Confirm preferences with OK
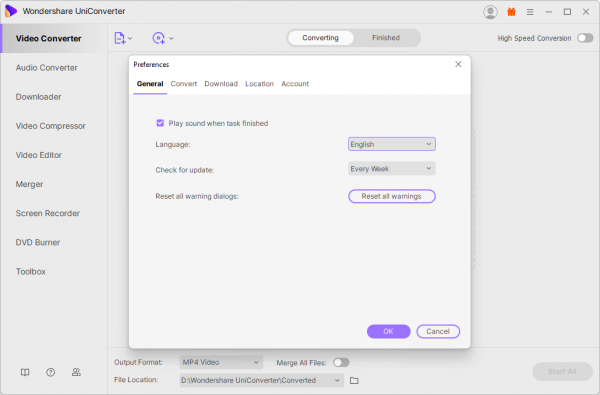This screenshot has height=395, width=600. (388, 331)
